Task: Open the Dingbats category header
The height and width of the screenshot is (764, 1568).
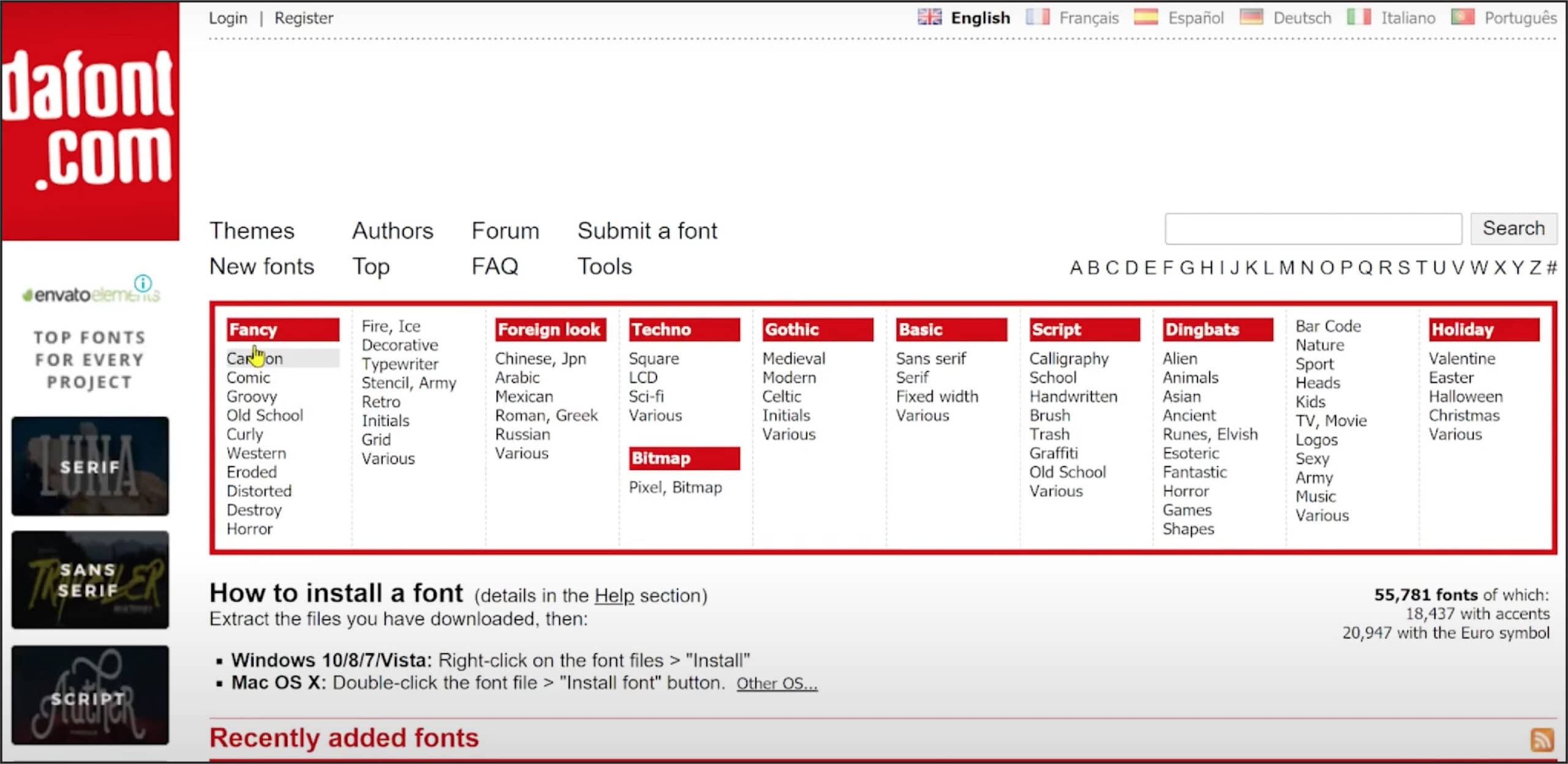Action: click(x=1218, y=329)
